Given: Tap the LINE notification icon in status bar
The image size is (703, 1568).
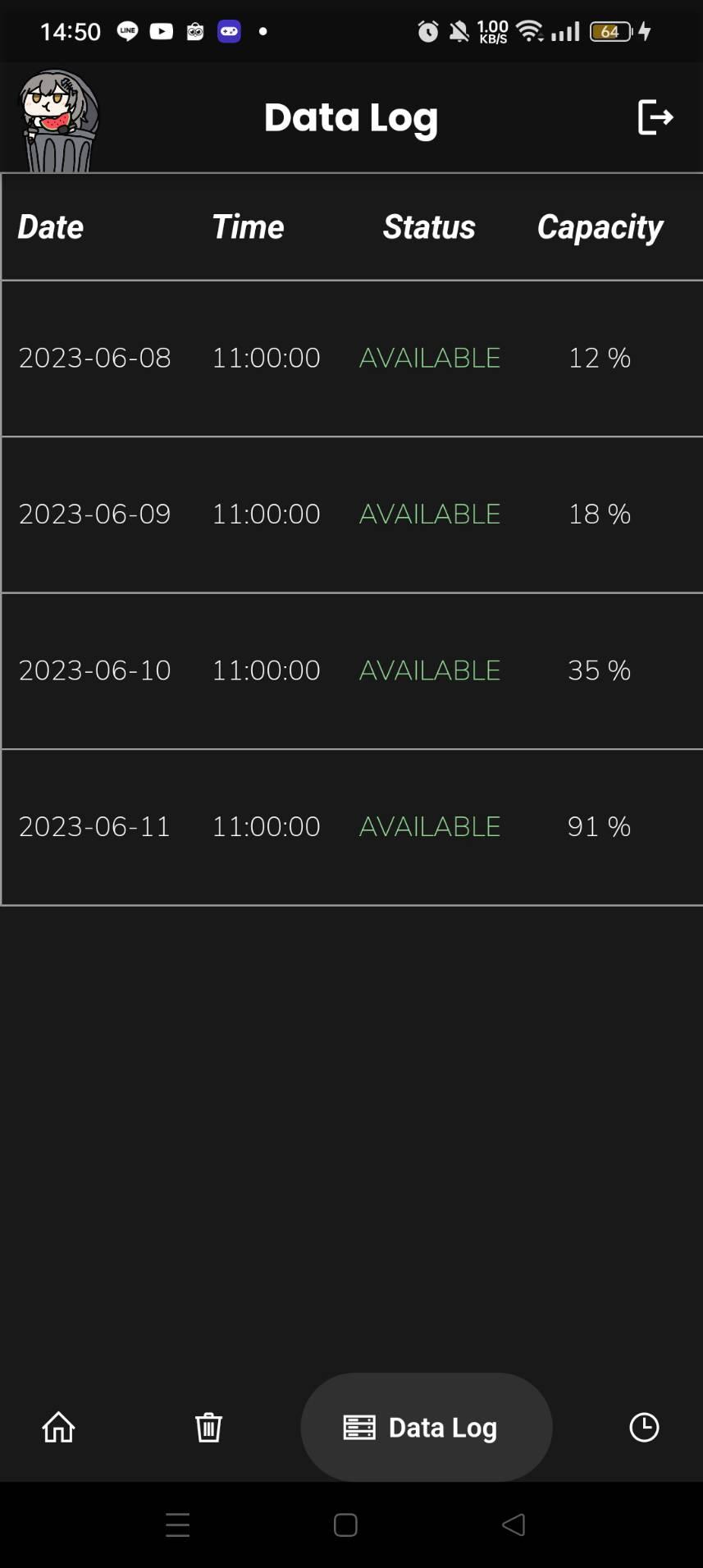Looking at the screenshot, I should point(127,31).
